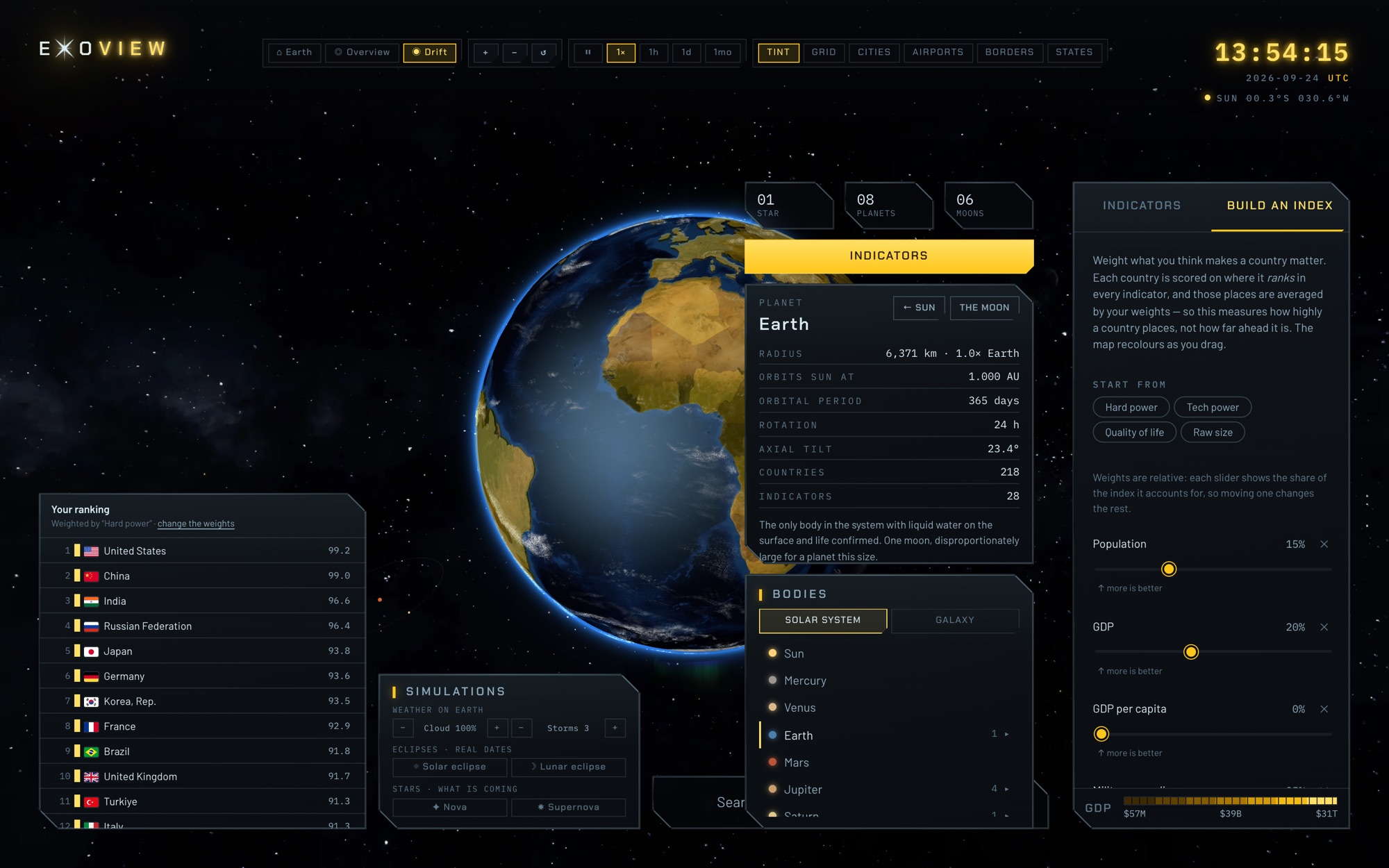
Task: Trigger the Supernova simulation
Action: point(568,807)
